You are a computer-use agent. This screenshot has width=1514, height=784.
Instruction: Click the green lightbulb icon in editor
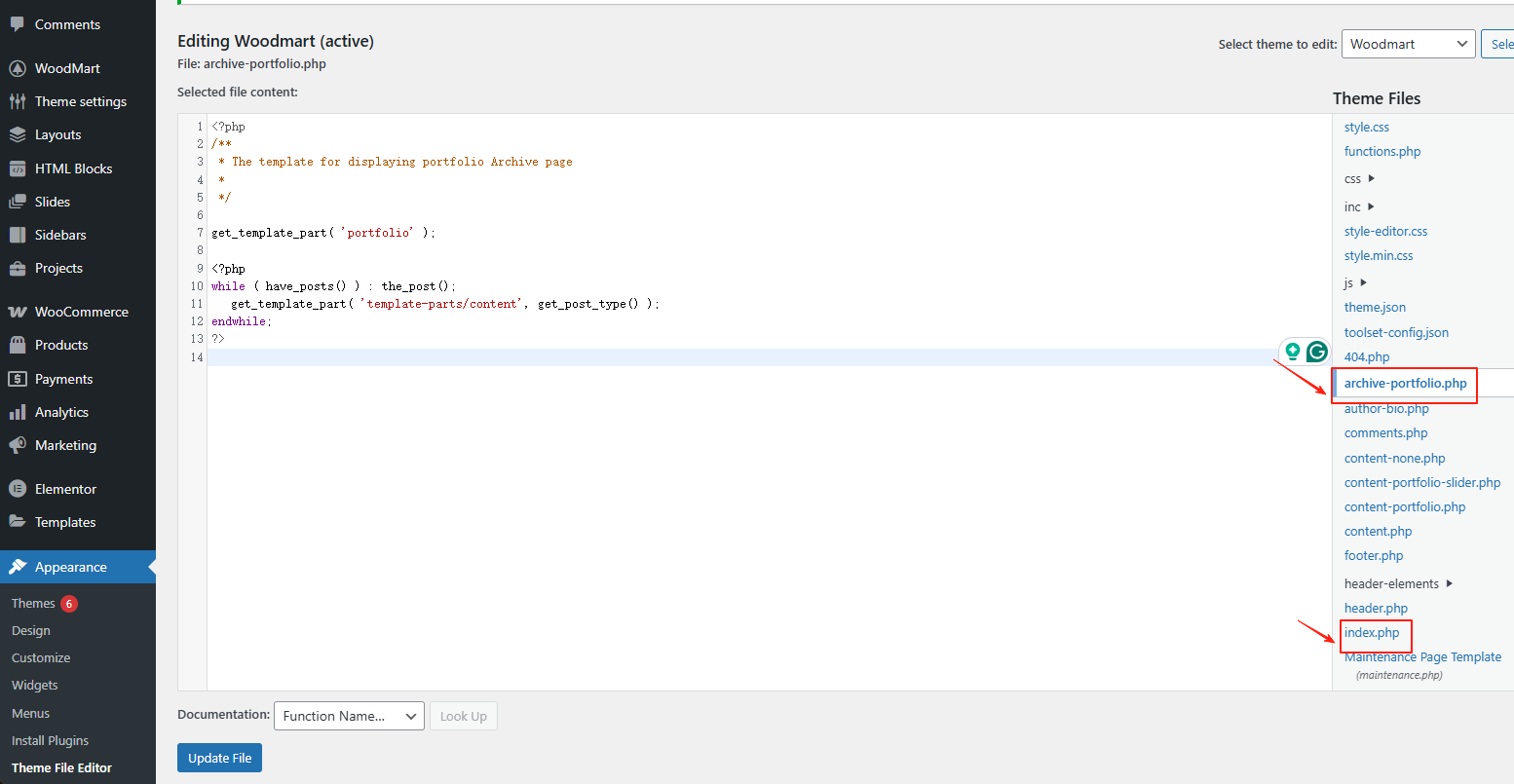[x=1293, y=352]
